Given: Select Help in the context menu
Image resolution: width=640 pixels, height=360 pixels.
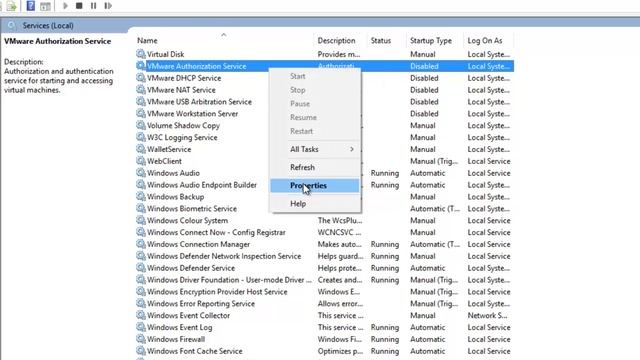Looking at the screenshot, I should [315, 204].
